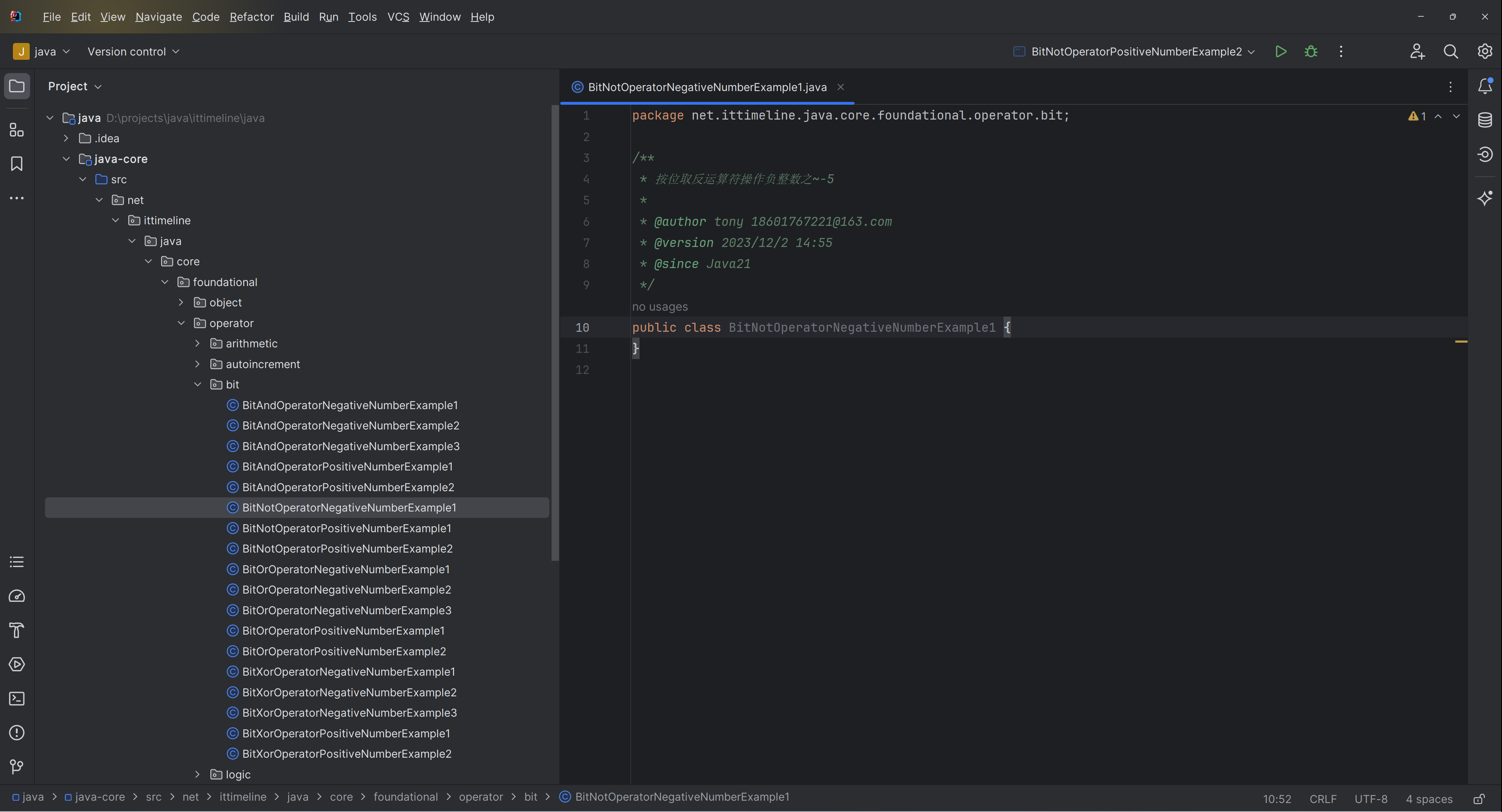Screen dimensions: 1502x812
Task: Open the Build hammer tool window
Action: (x=17, y=630)
